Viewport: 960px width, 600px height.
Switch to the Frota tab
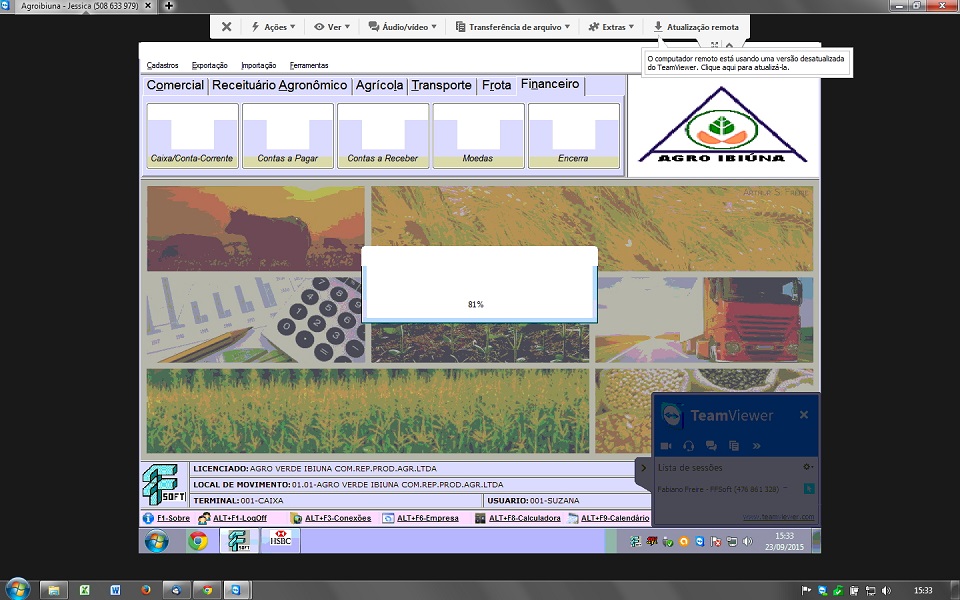point(496,85)
